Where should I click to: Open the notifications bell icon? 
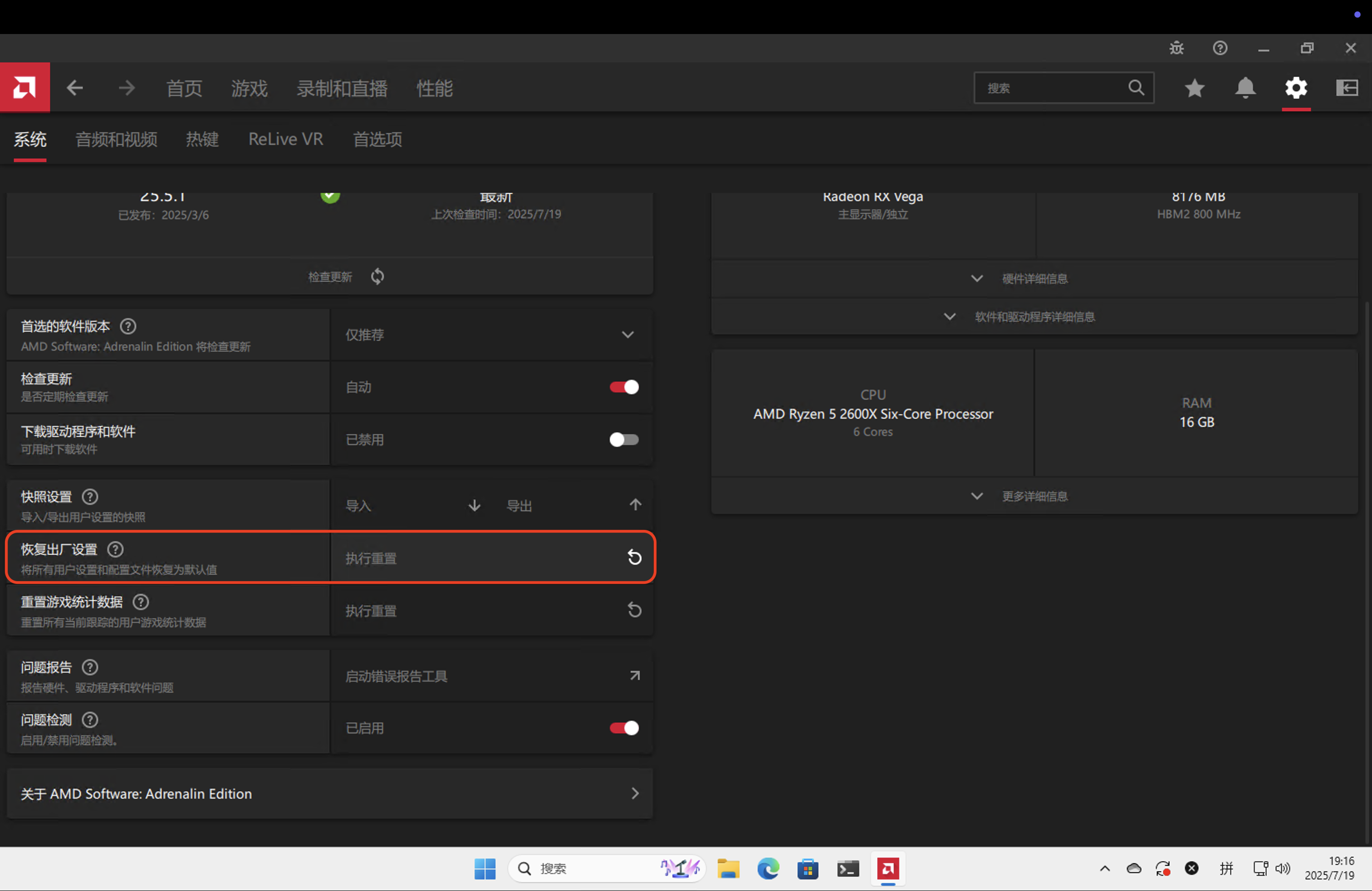pyautogui.click(x=1245, y=88)
